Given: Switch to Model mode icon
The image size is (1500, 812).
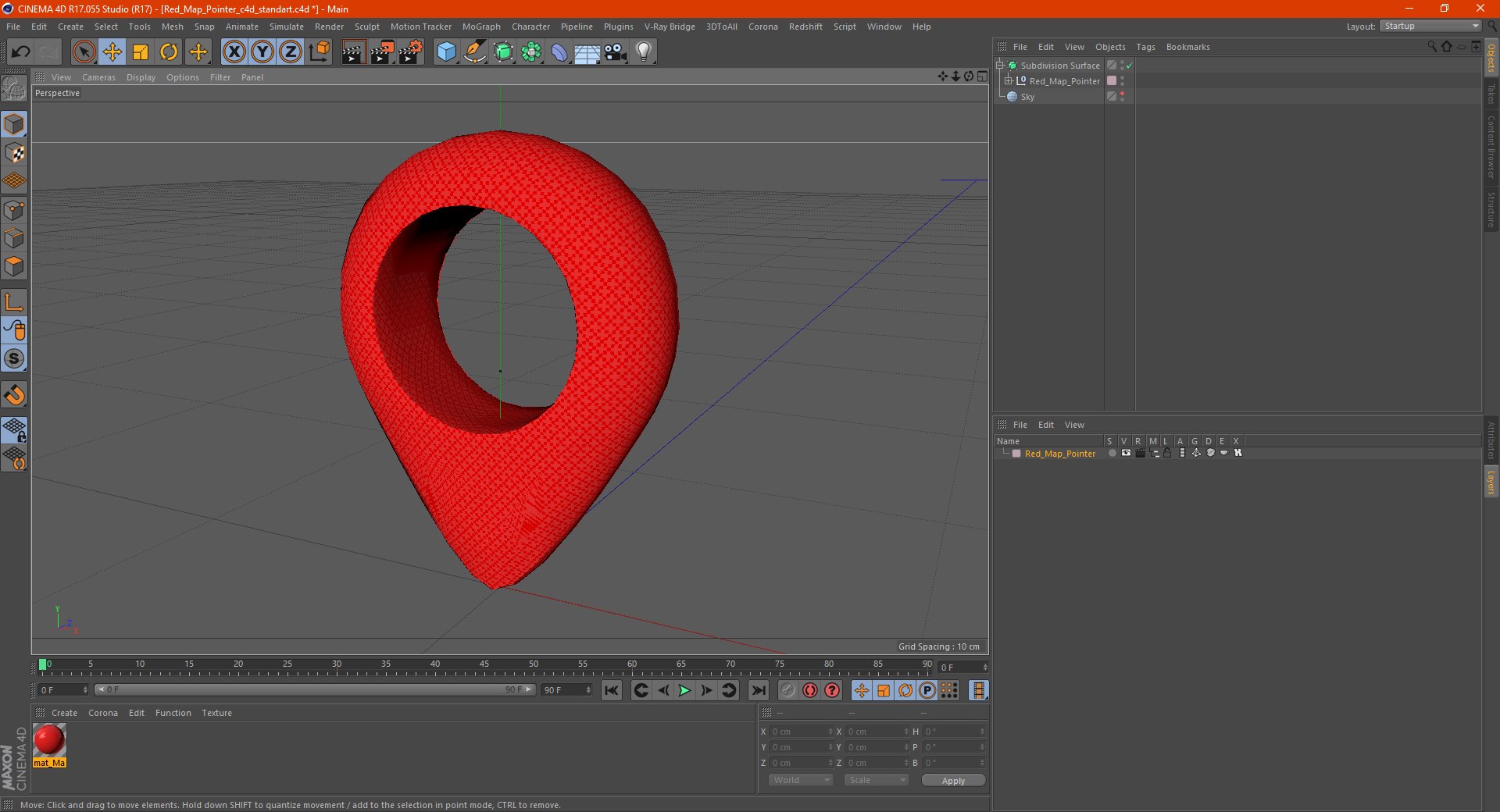Looking at the screenshot, I should (x=14, y=124).
